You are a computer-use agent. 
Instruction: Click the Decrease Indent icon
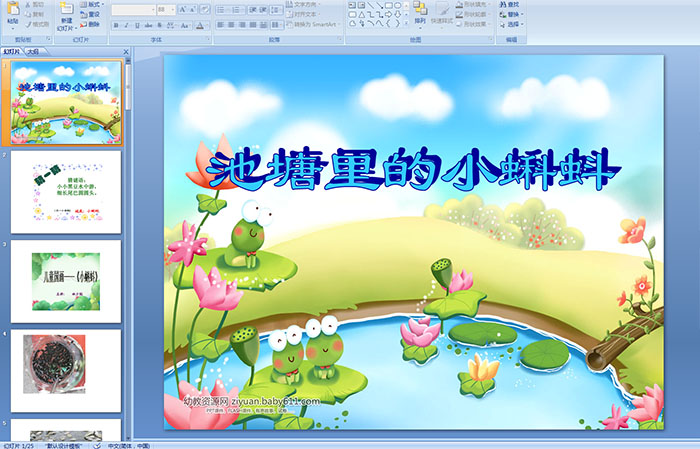click(253, 9)
